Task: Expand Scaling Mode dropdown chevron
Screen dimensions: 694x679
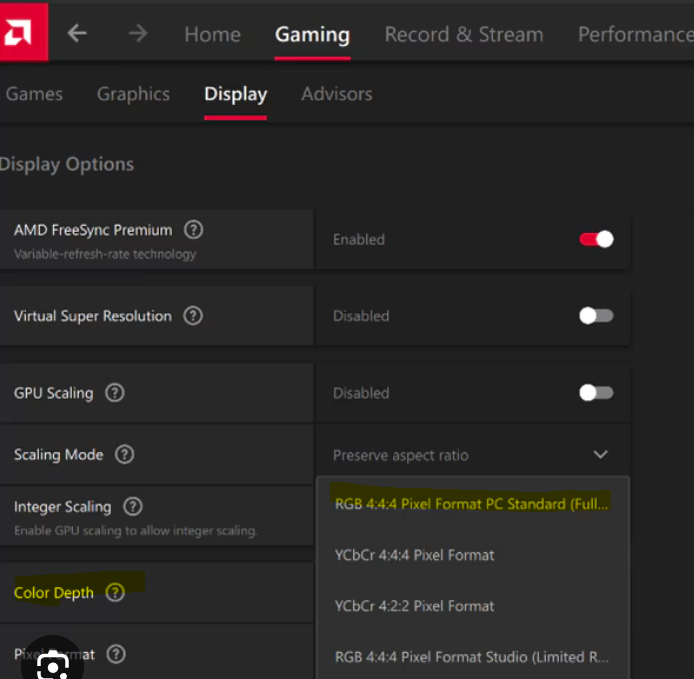Action: pyautogui.click(x=600, y=455)
